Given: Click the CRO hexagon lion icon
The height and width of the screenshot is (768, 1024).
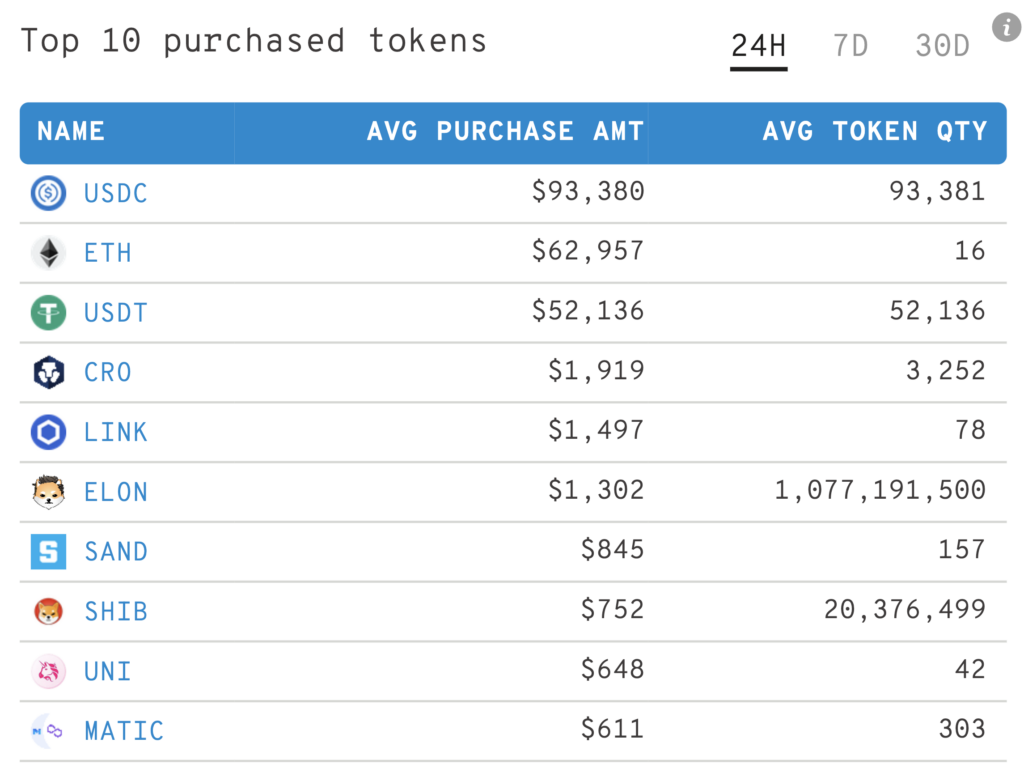Looking at the screenshot, I should click(x=48, y=372).
